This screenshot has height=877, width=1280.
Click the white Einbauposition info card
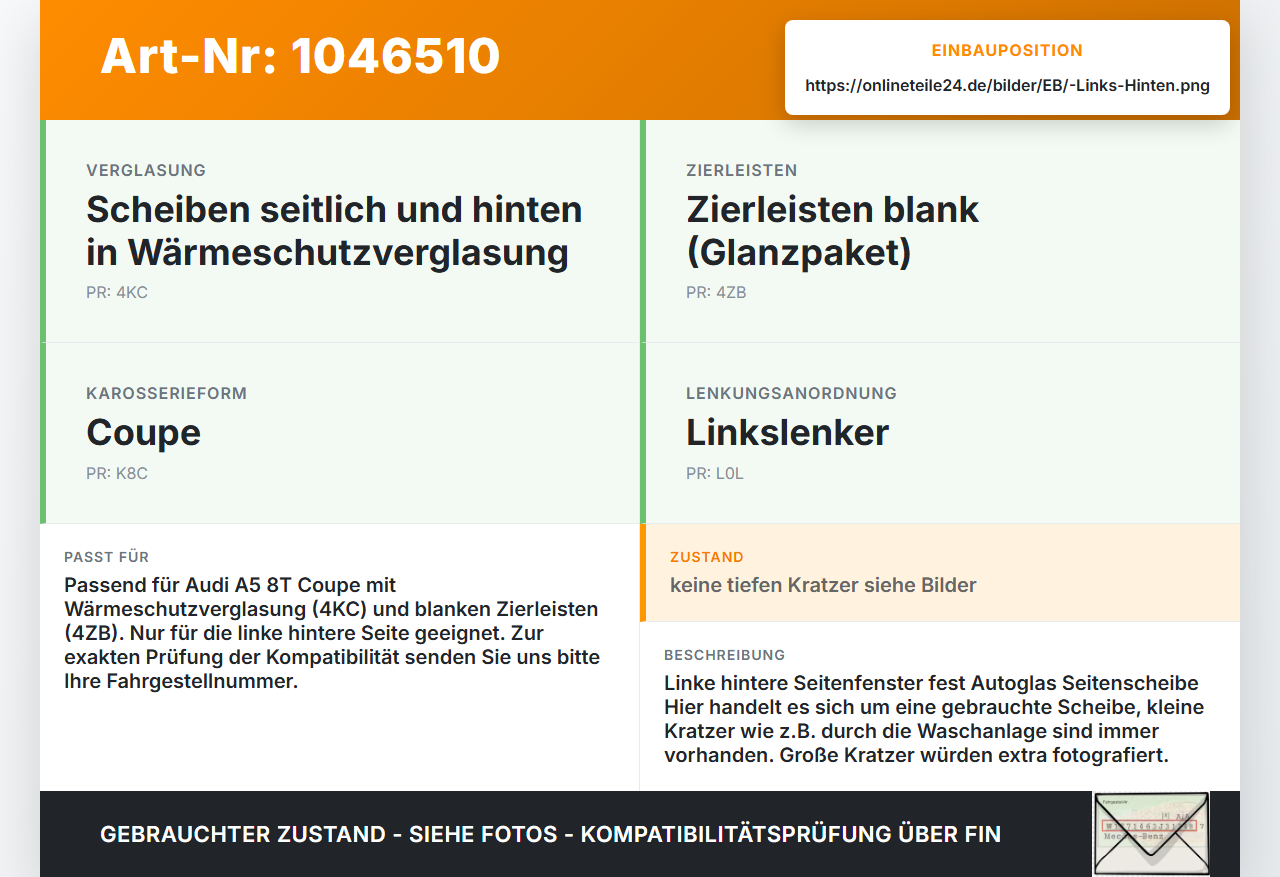tap(1007, 67)
